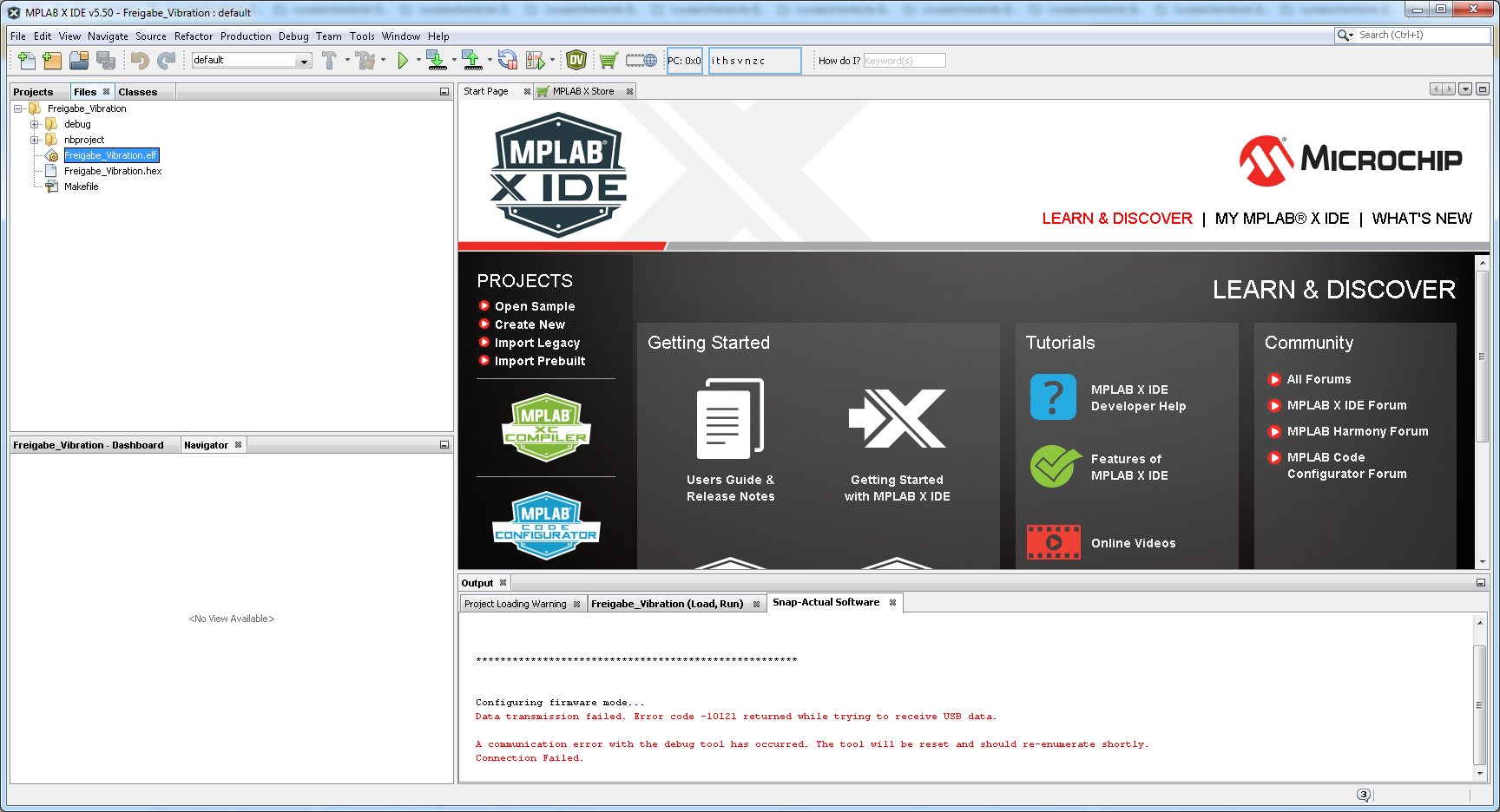Image resolution: width=1500 pixels, height=812 pixels.
Task: Open Debug Project dropdown arrow
Action: [x=553, y=60]
